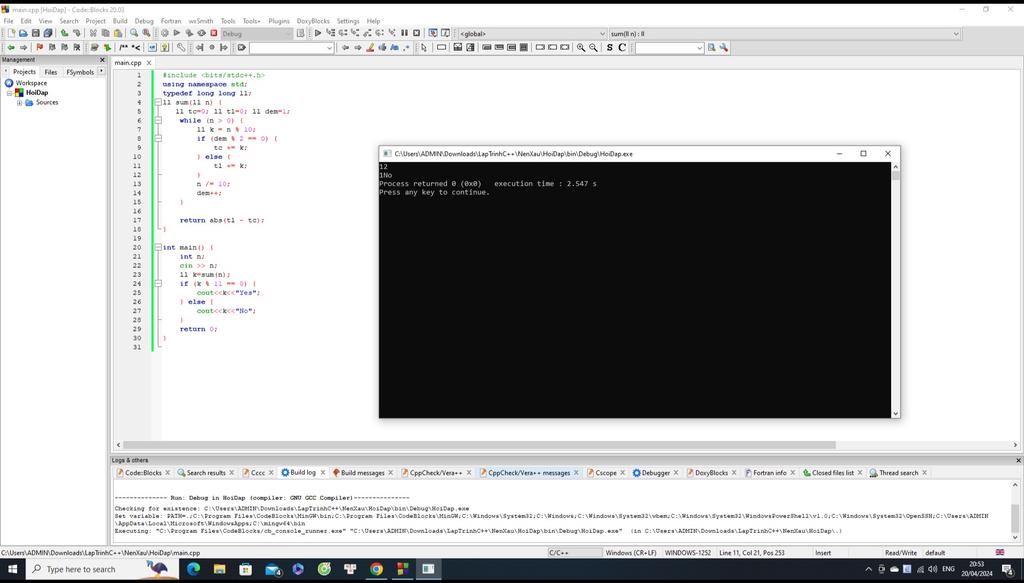Image resolution: width=1024 pixels, height=583 pixels.
Task: Expand the Sources folder in project tree
Action: coord(20,102)
